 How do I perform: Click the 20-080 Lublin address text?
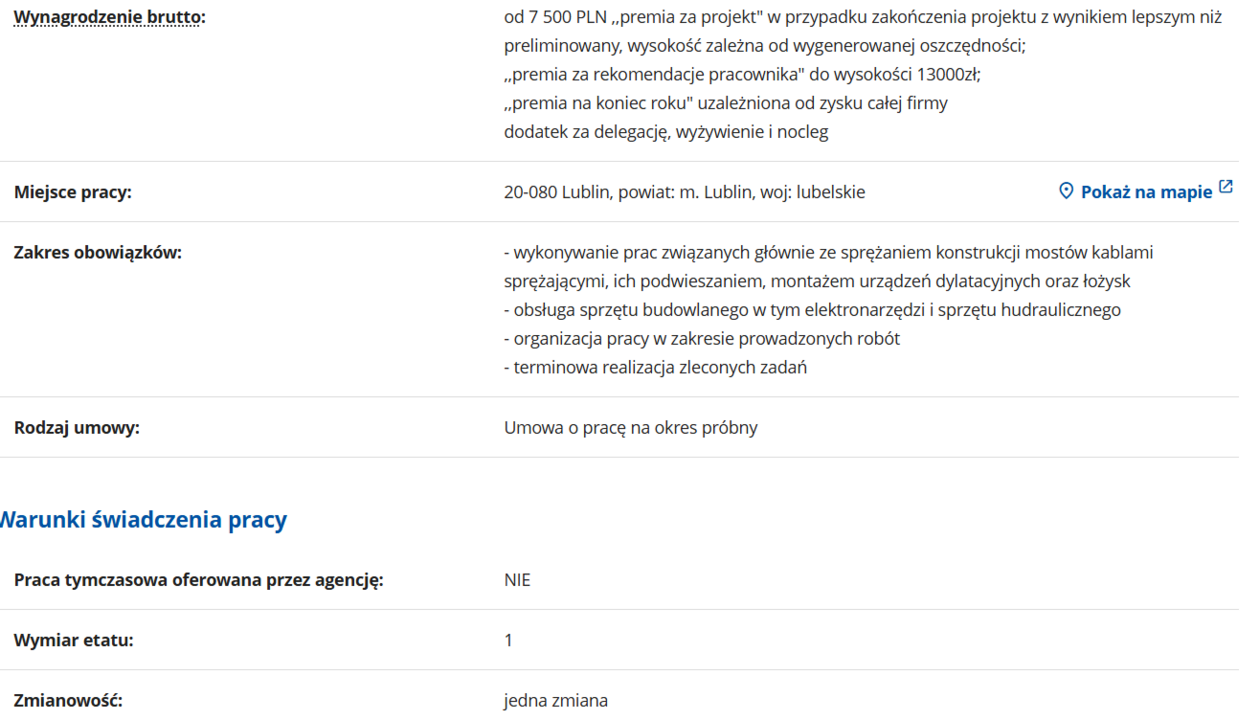click(x=684, y=192)
